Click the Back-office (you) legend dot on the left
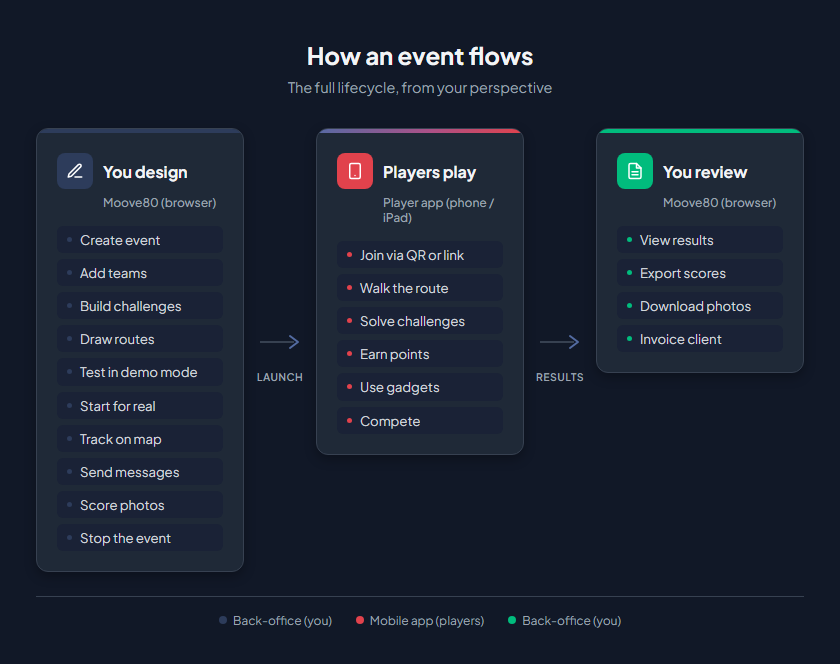Screen dimensions: 840x664 (222, 620)
